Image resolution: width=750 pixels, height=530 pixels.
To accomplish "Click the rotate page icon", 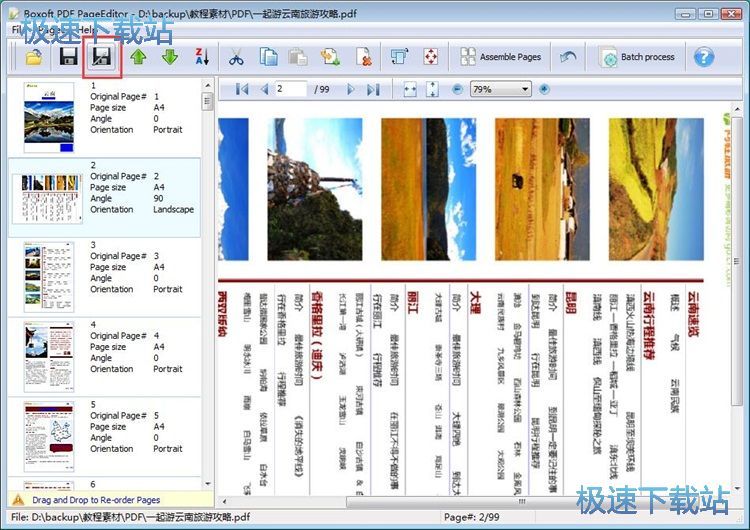I will tap(399, 57).
